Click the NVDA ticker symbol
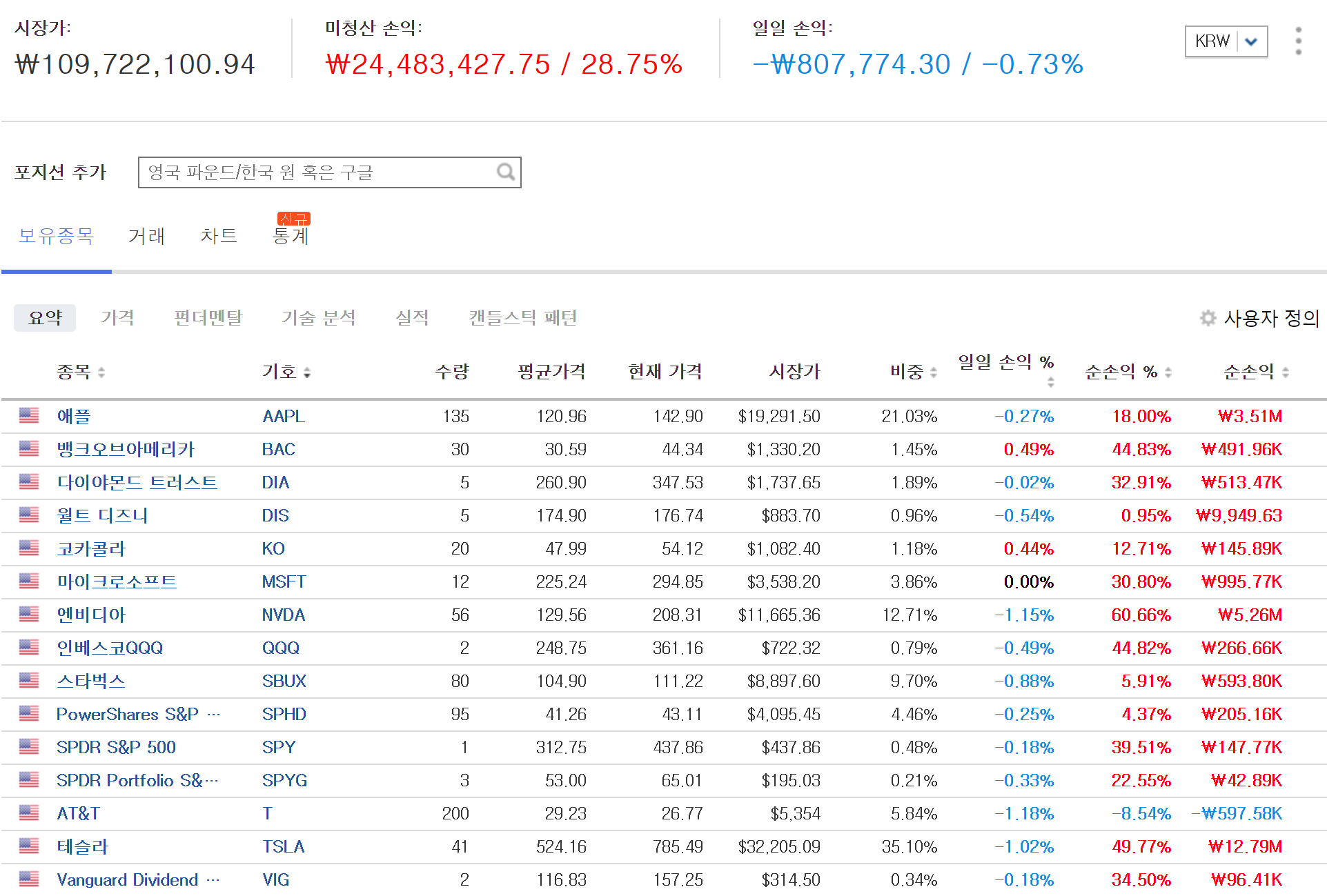 tap(284, 615)
